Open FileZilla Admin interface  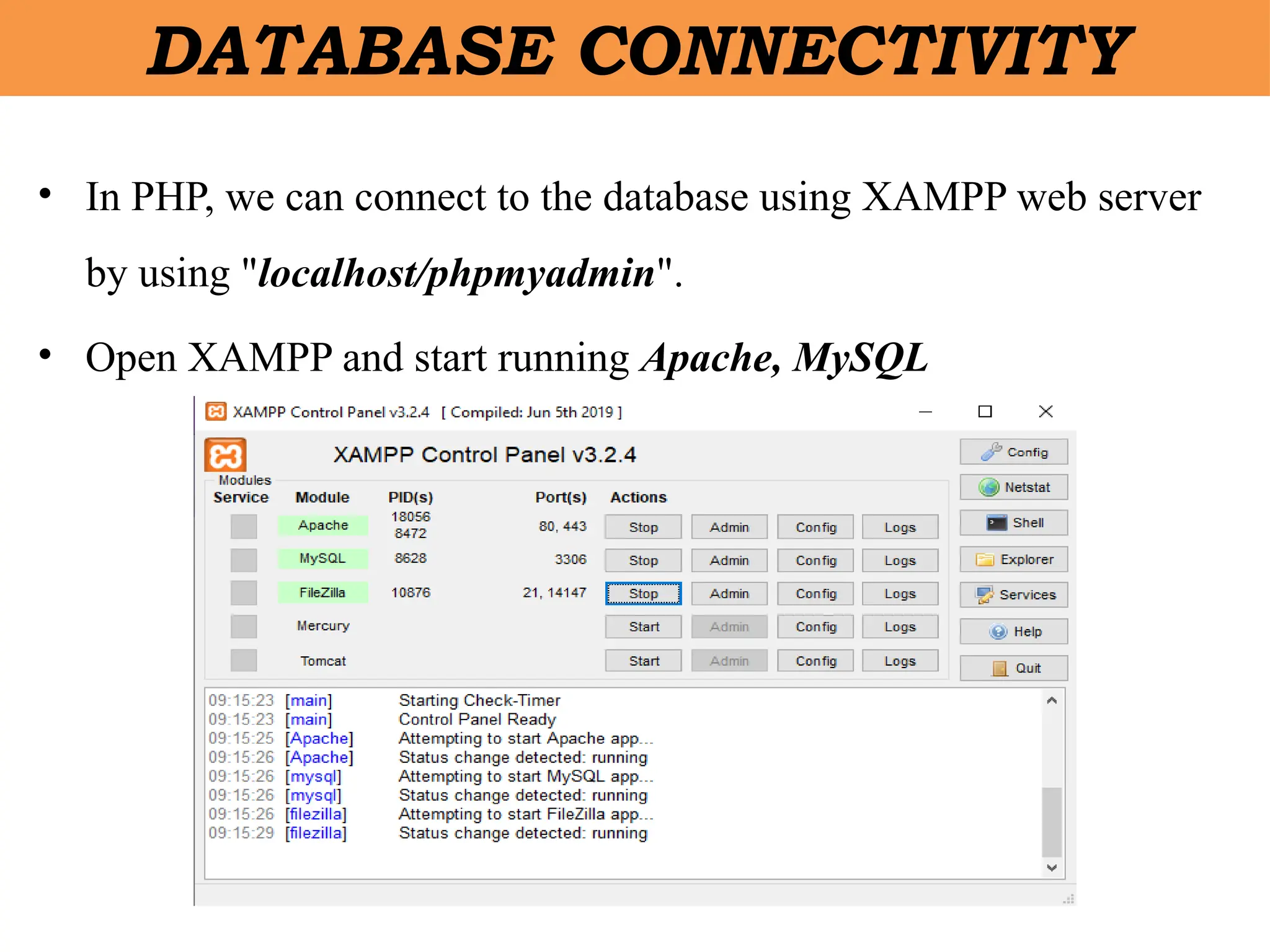729,593
